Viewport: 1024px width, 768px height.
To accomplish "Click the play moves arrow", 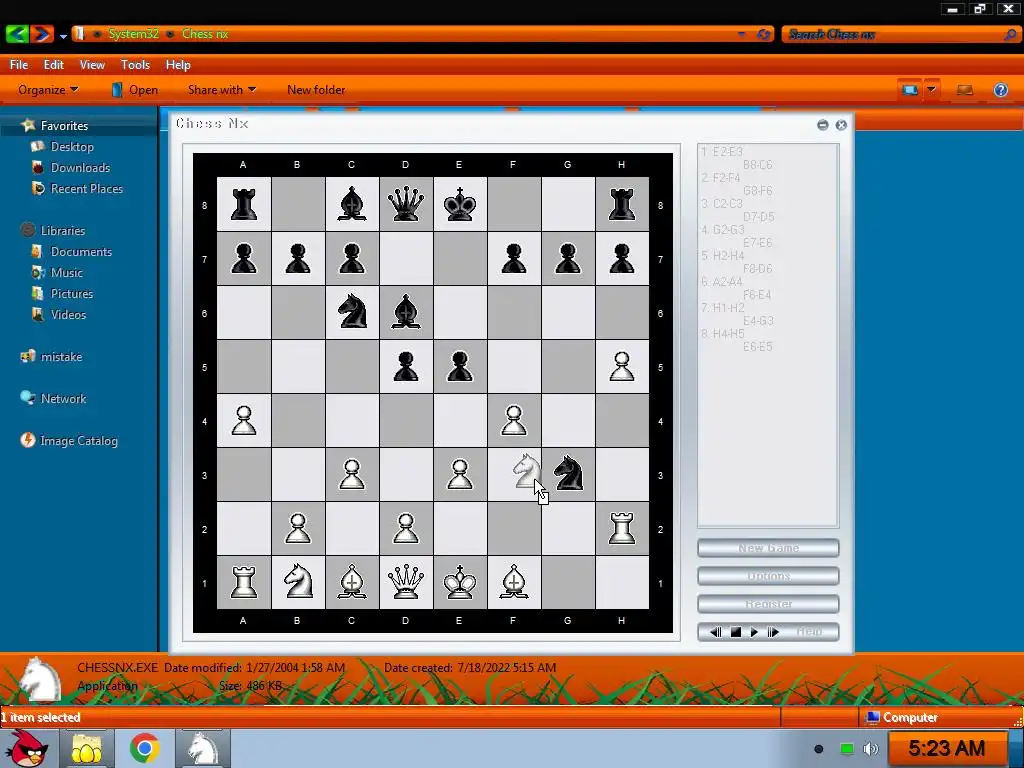I will click(754, 632).
